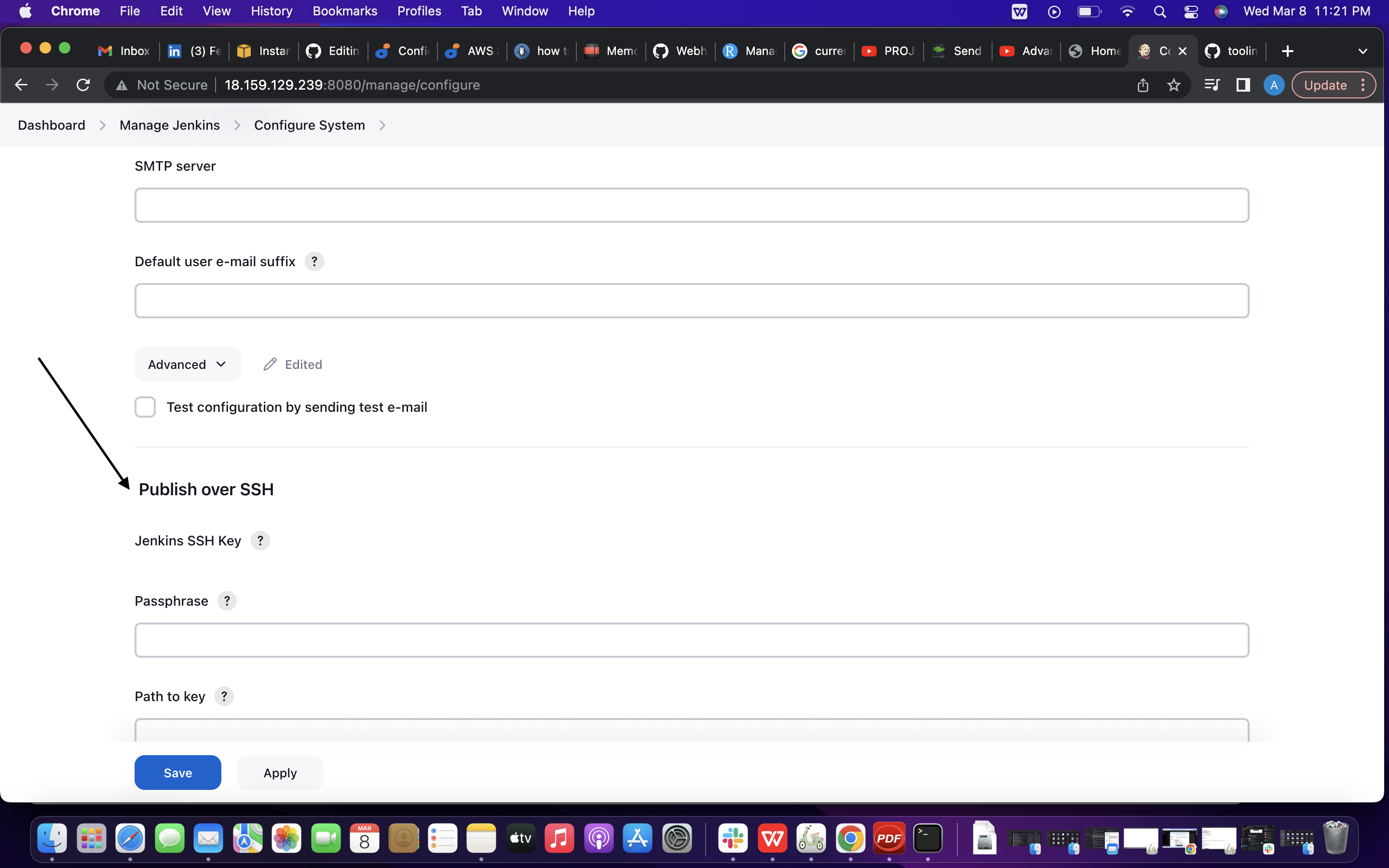This screenshot has width=1389, height=868.
Task: Bookmark the page using the star icon
Action: [x=1174, y=84]
